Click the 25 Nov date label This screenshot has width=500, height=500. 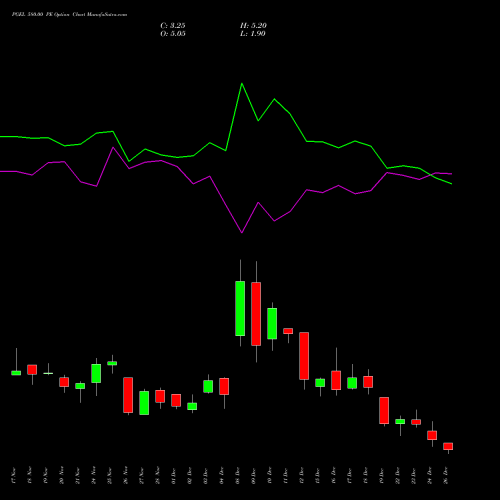click(x=109, y=476)
